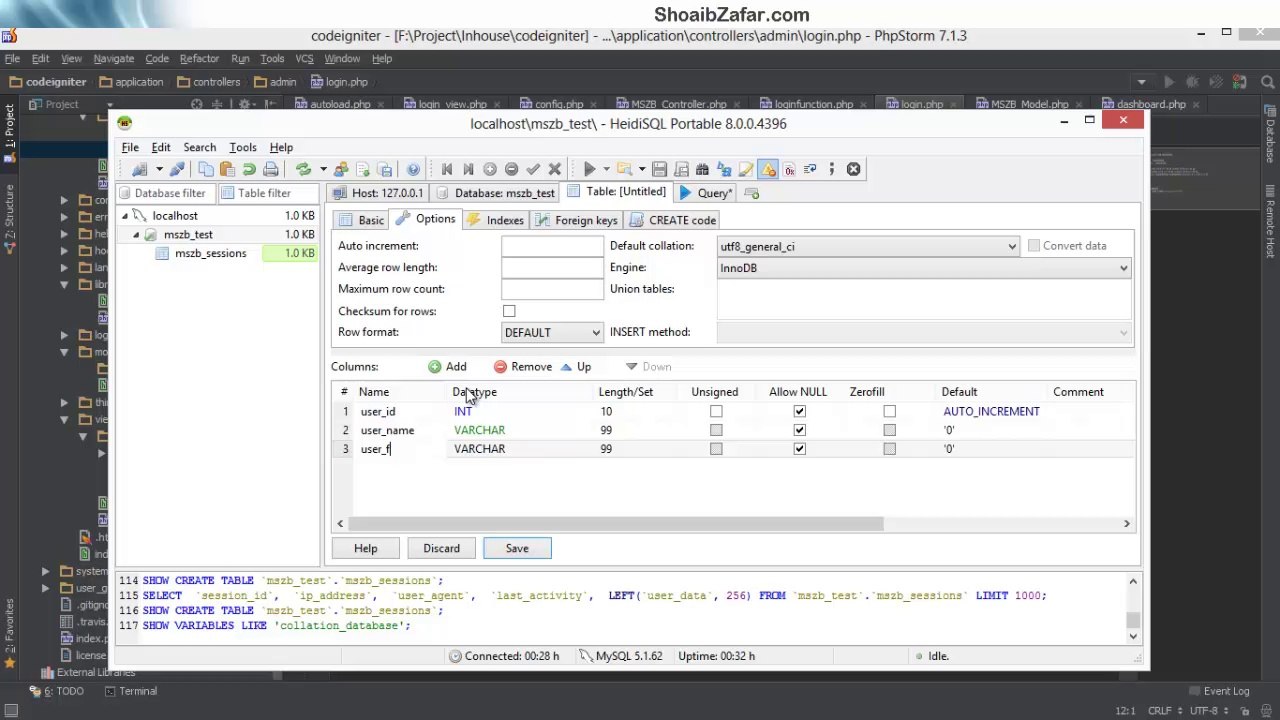Click the post changes checkmark icon

[533, 169]
